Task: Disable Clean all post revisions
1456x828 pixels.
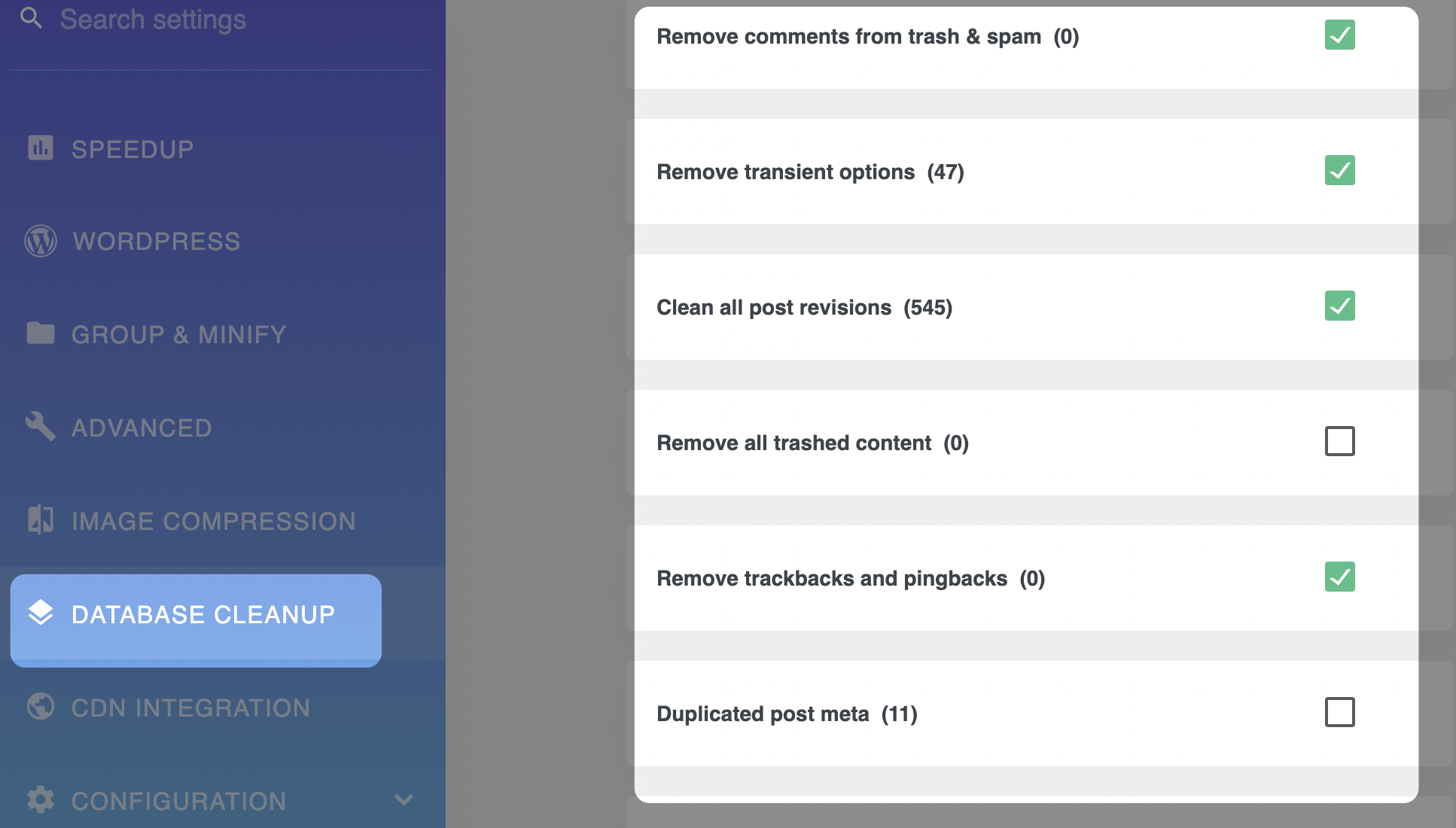Action: [1340, 306]
